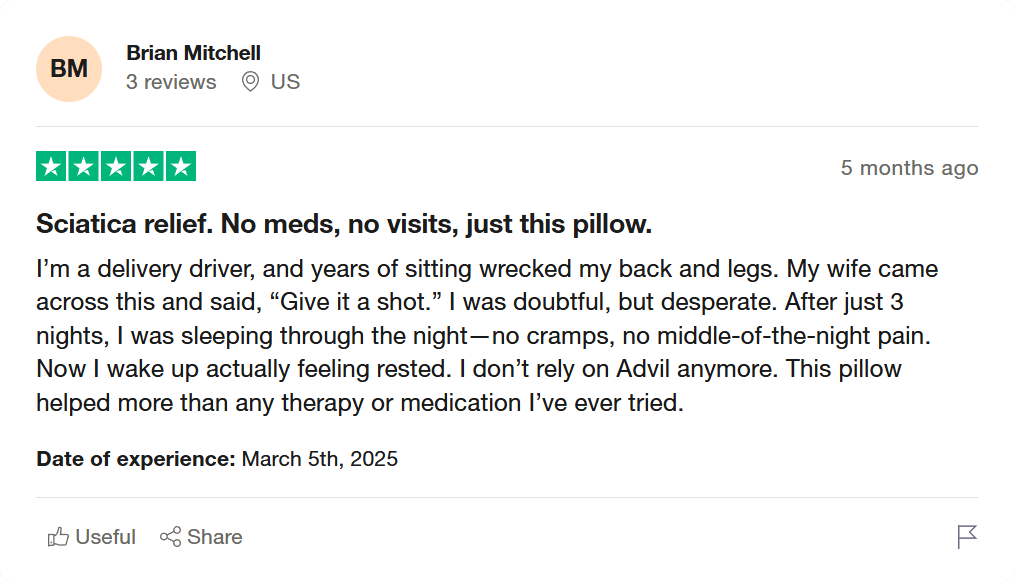Click the thumbs-up Useful icon
Viewport: 1015px width, 581px height.
(x=58, y=537)
